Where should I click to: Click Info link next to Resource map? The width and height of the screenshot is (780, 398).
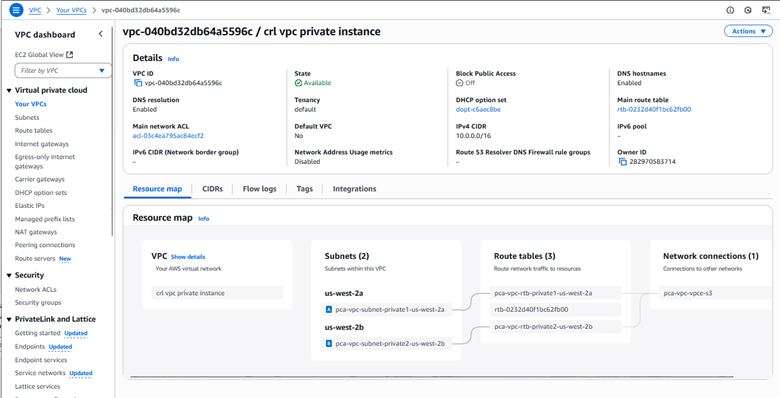pos(203,218)
